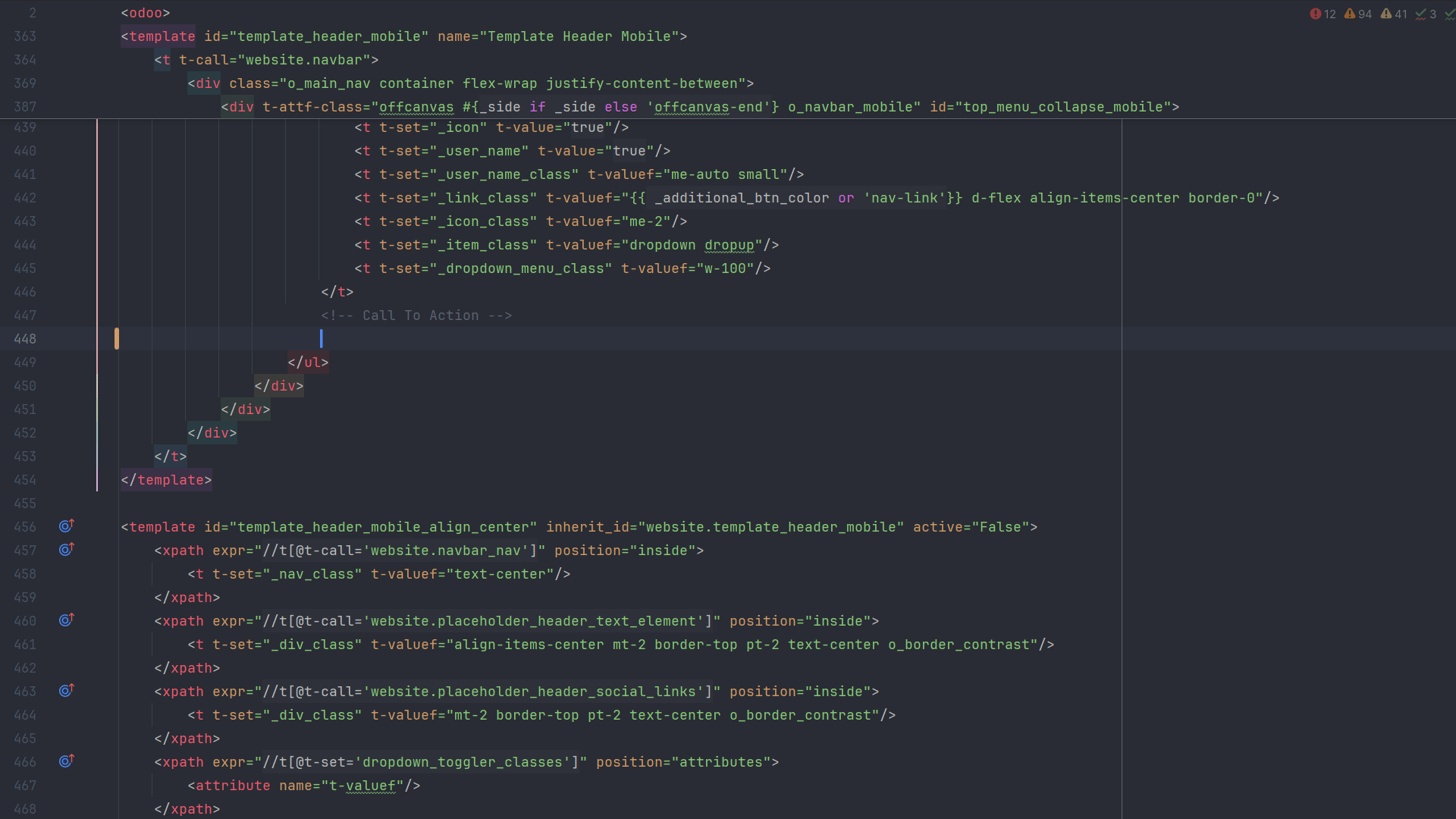Click _additional_btn_color expression on line 442
This screenshot has height=819, width=1456.
742,198
